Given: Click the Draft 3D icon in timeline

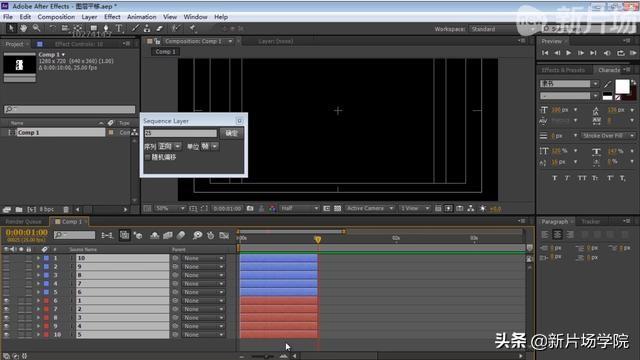Looking at the screenshot, I should click(x=138, y=235).
